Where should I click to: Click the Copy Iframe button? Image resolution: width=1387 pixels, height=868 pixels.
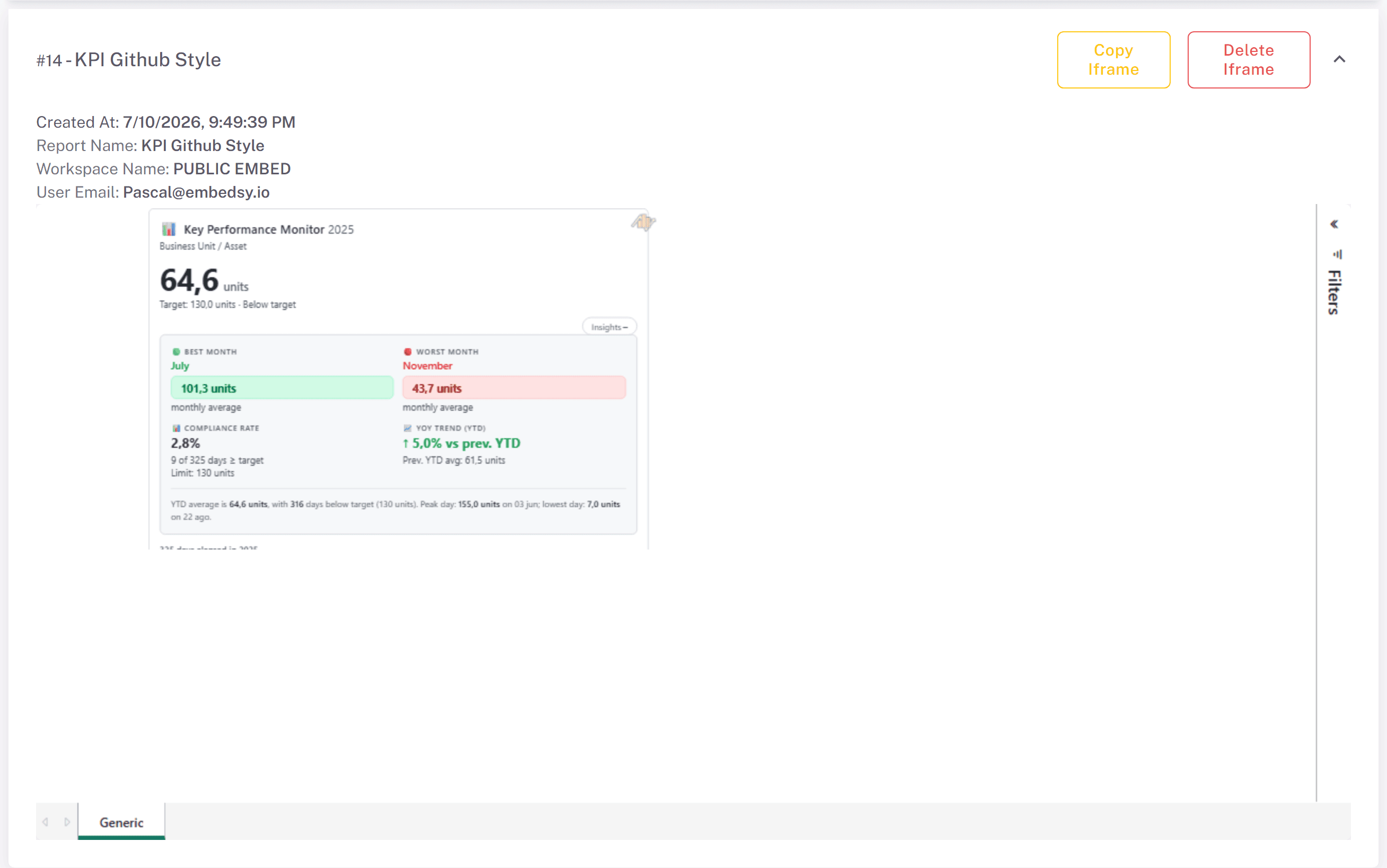pos(1113,60)
